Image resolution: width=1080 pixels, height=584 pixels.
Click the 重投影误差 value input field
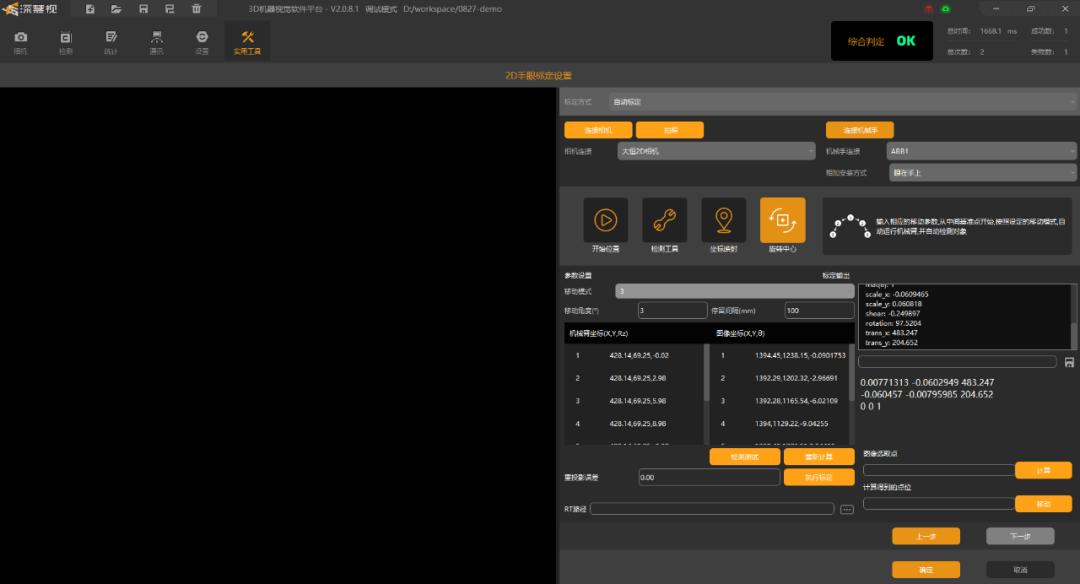709,477
